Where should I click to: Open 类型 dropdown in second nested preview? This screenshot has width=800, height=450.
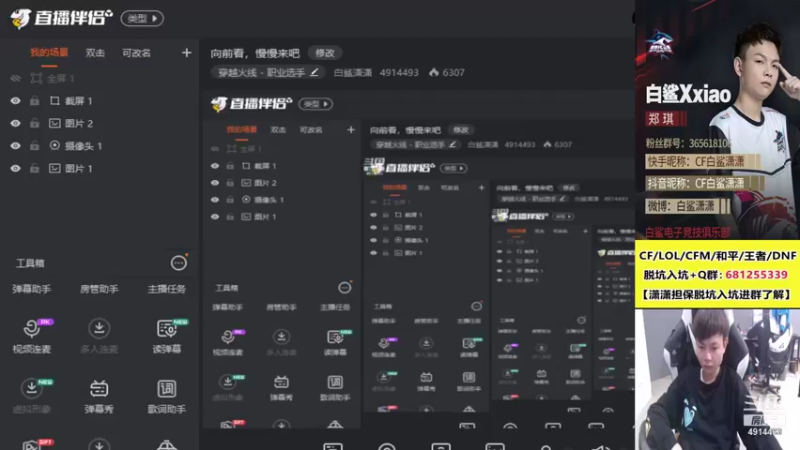point(454,168)
